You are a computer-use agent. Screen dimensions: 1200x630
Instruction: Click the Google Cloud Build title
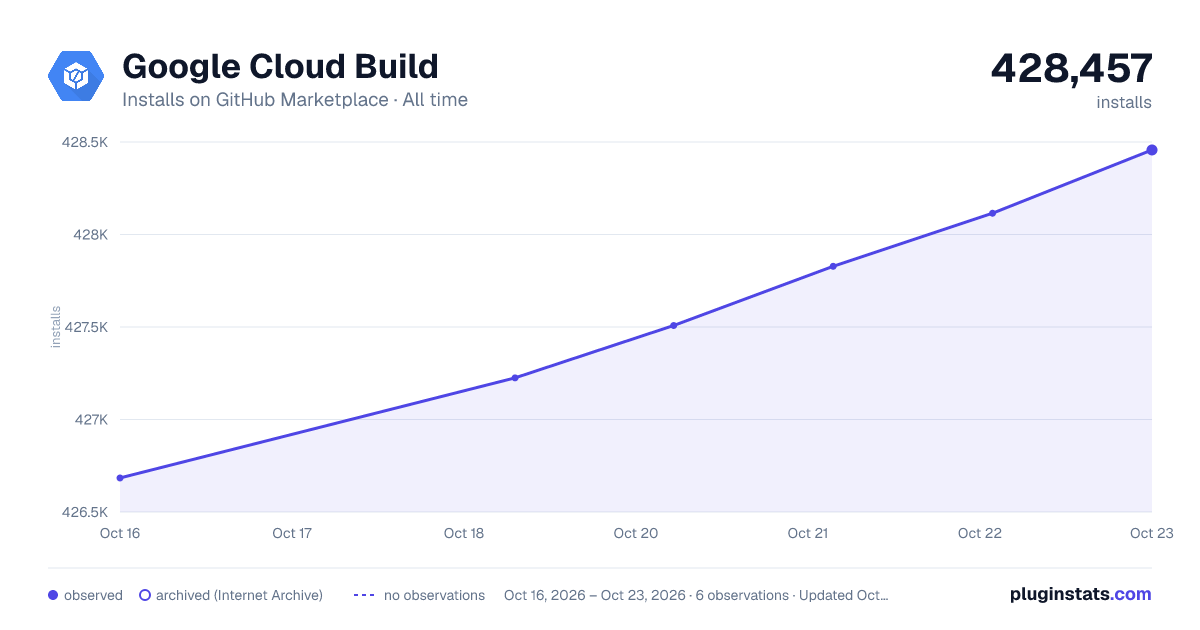point(280,66)
